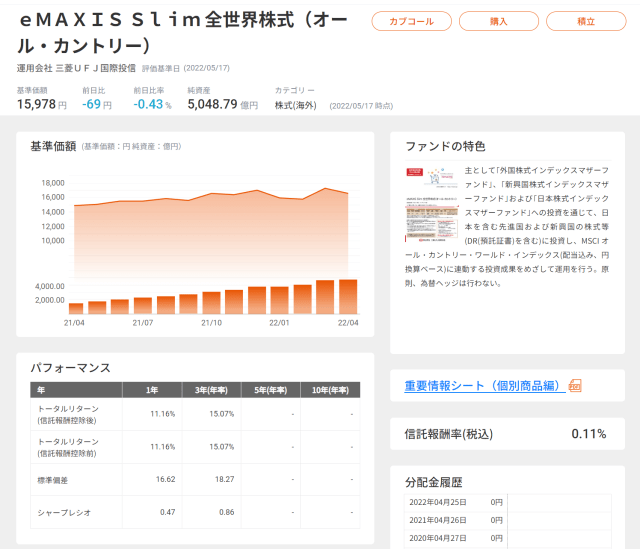
Task: Click the 5年(年率) column header
Action: (x=271, y=390)
